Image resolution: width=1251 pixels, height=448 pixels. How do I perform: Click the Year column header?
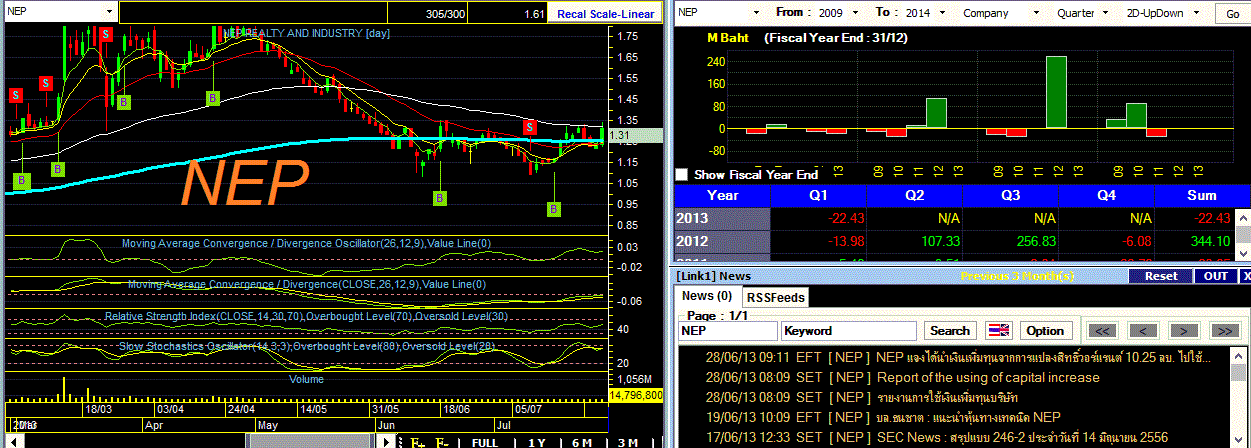coord(722,195)
